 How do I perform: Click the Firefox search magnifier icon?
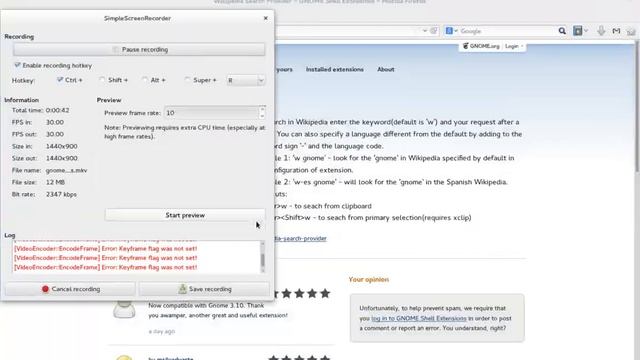562,31
